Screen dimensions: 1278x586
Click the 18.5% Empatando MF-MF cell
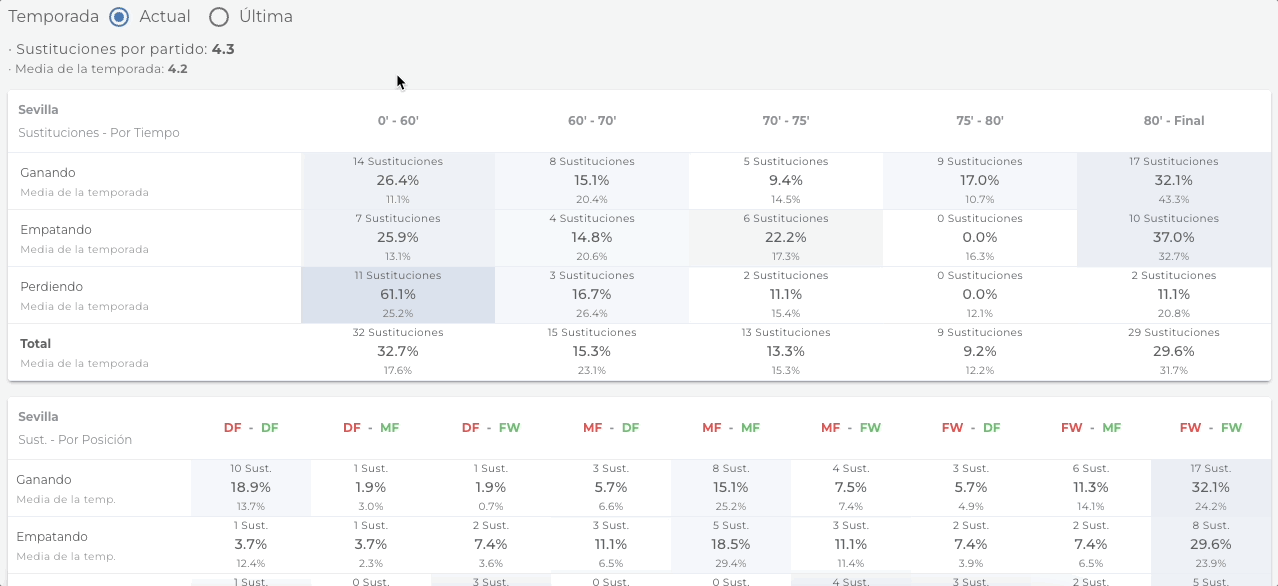pos(731,545)
